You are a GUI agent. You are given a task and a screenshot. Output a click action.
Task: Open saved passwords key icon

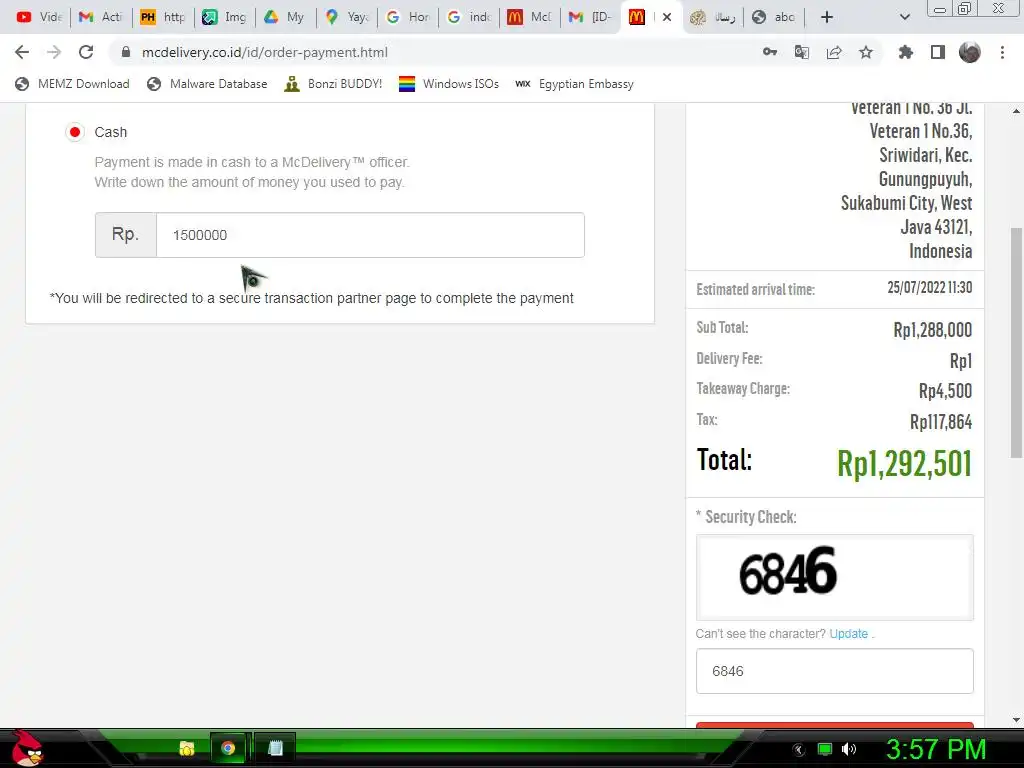click(770, 52)
